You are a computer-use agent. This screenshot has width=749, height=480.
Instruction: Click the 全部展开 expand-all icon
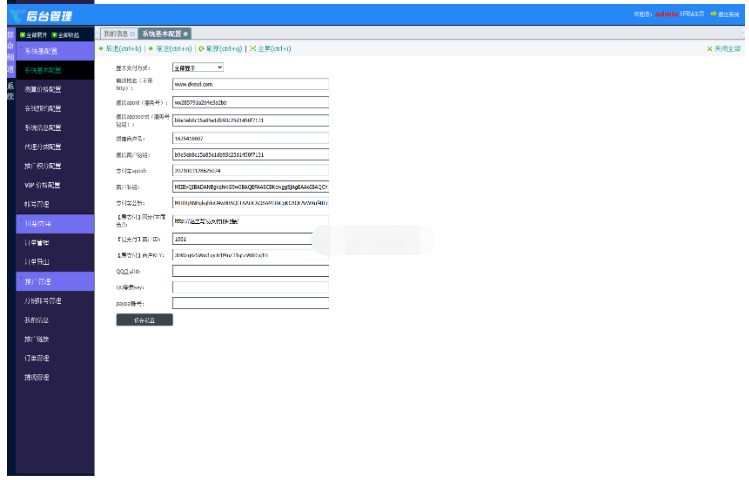point(22,34)
